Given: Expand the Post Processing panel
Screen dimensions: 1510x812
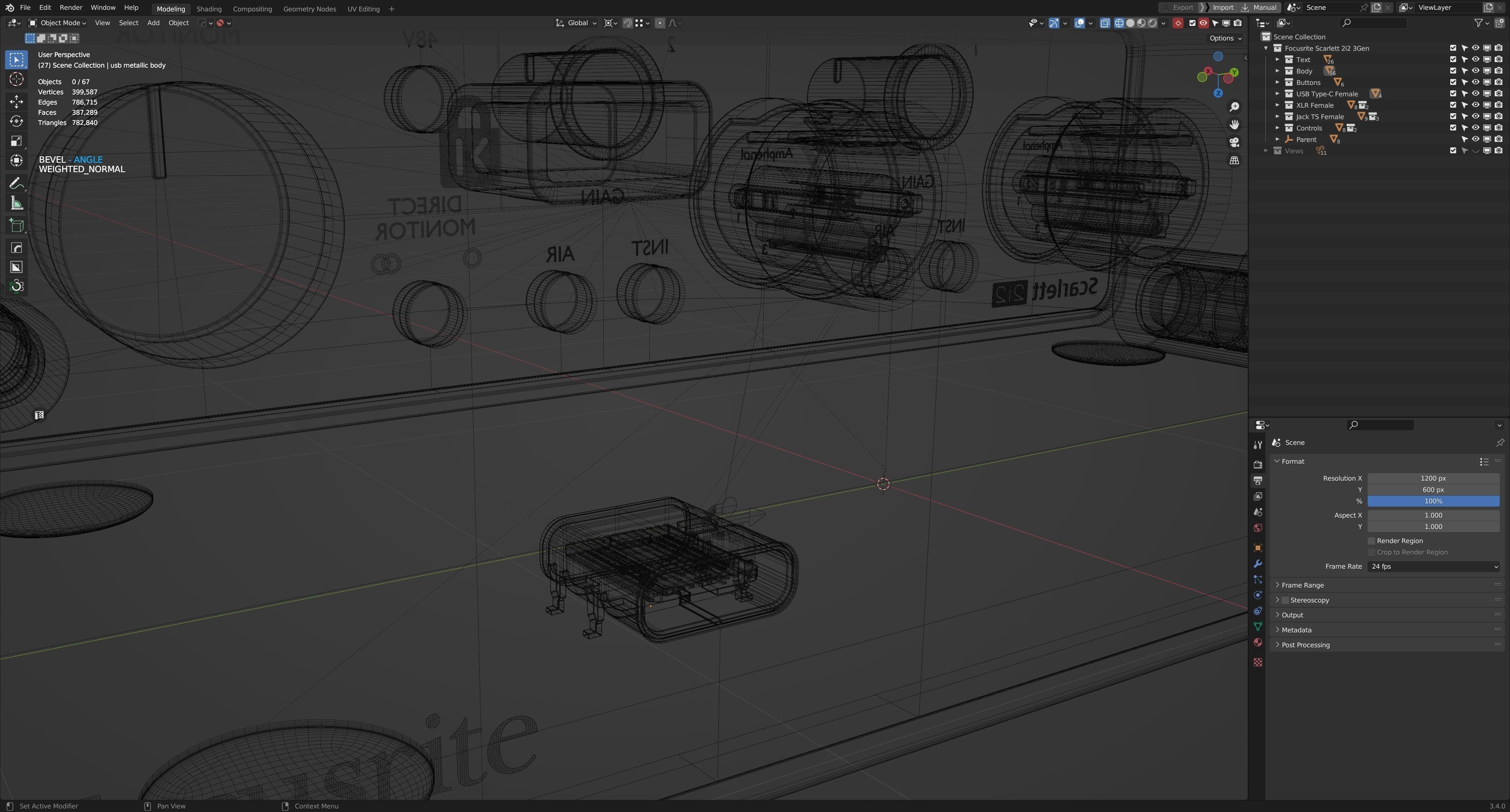Looking at the screenshot, I should tap(1306, 645).
